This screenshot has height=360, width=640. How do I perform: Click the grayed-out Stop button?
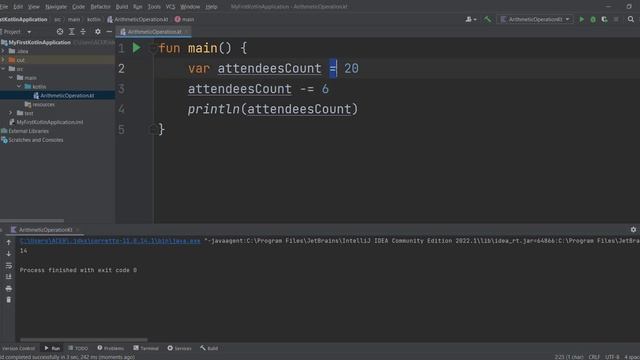[x=616, y=19]
